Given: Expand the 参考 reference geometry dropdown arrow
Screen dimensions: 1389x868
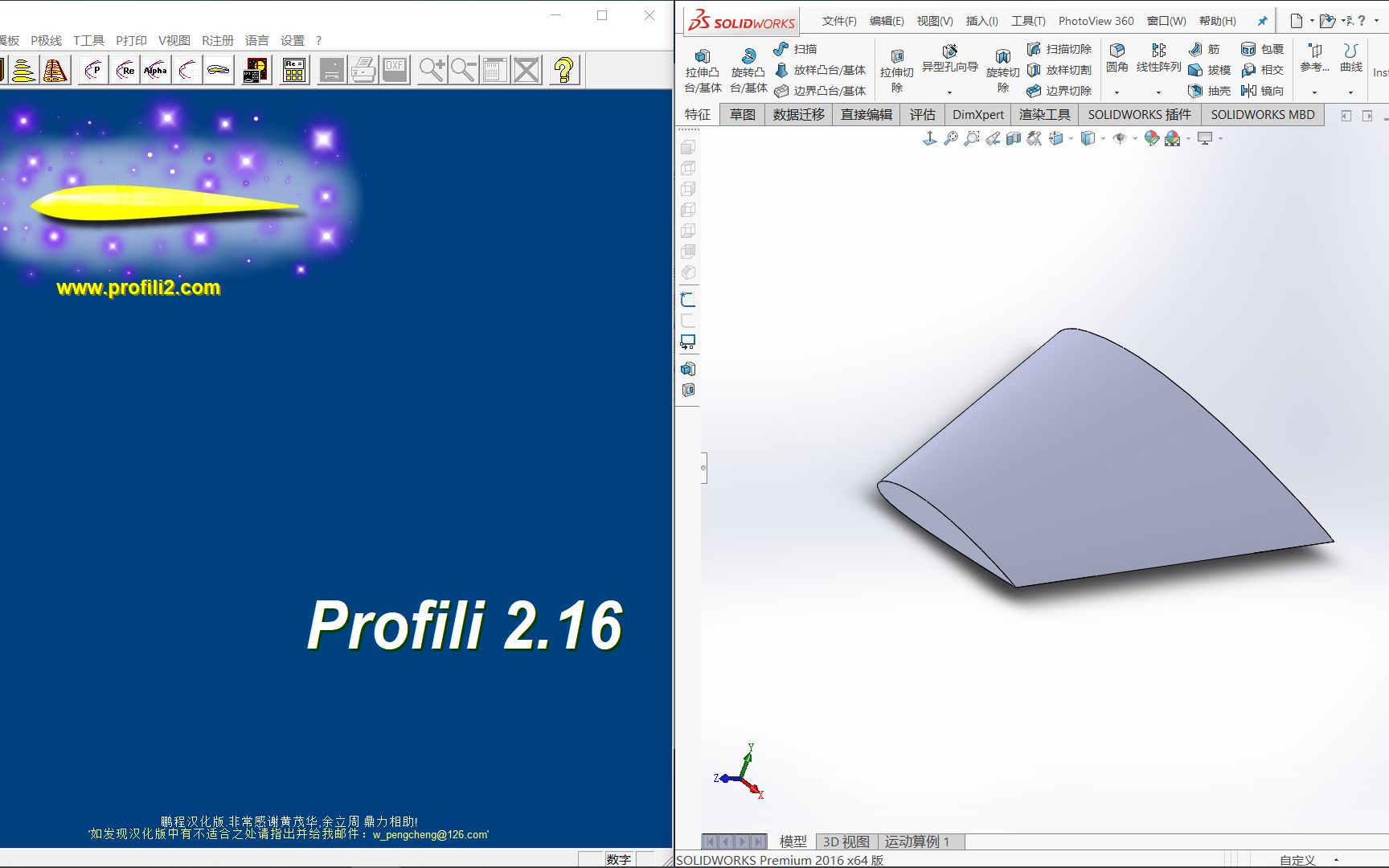Looking at the screenshot, I should pyautogui.click(x=1315, y=92).
